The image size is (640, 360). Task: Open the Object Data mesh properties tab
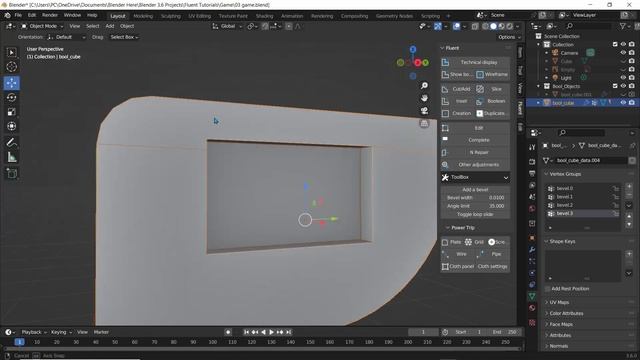tap(532, 296)
